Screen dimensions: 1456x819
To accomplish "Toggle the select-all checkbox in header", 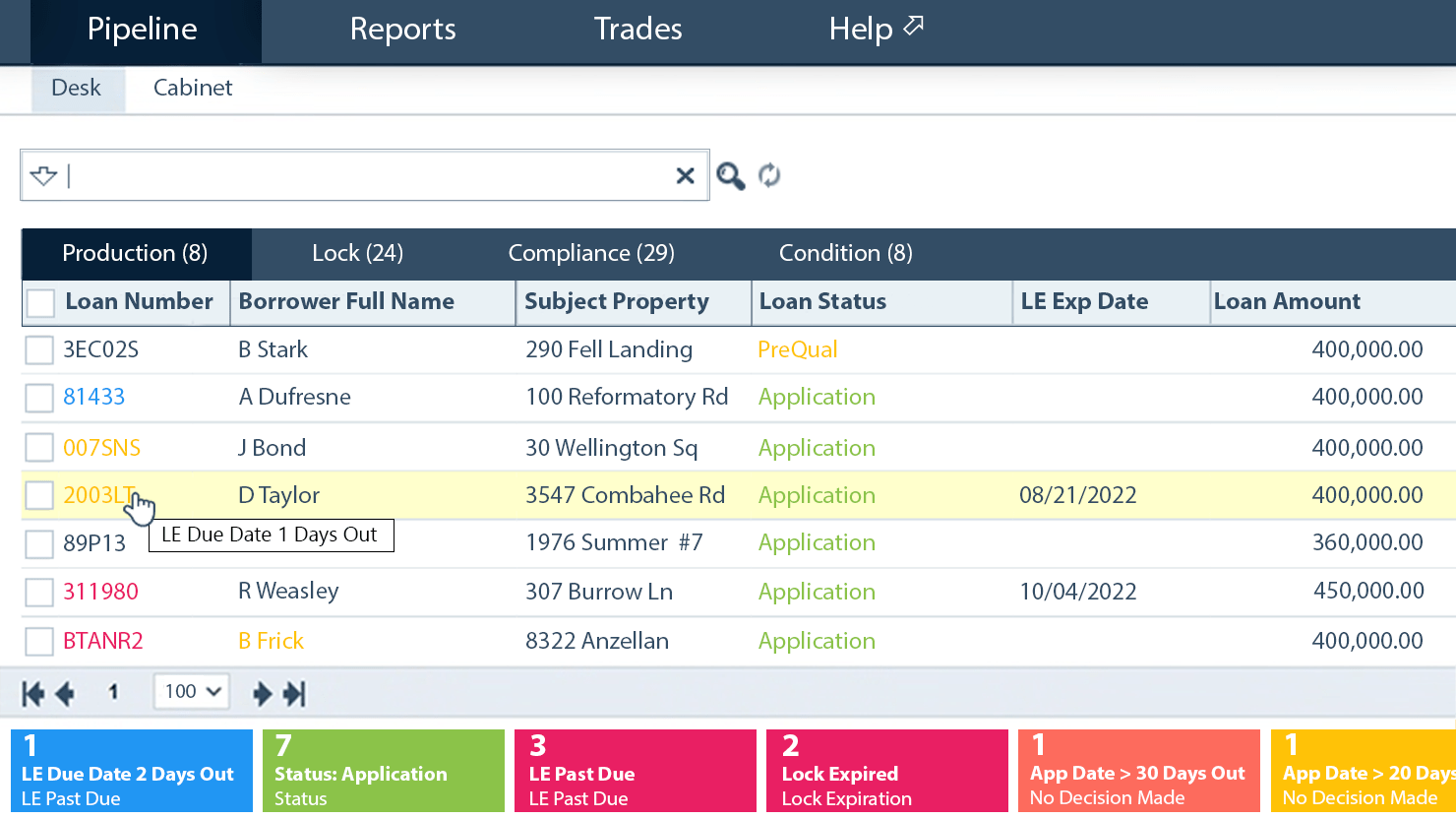I will 40,302.
